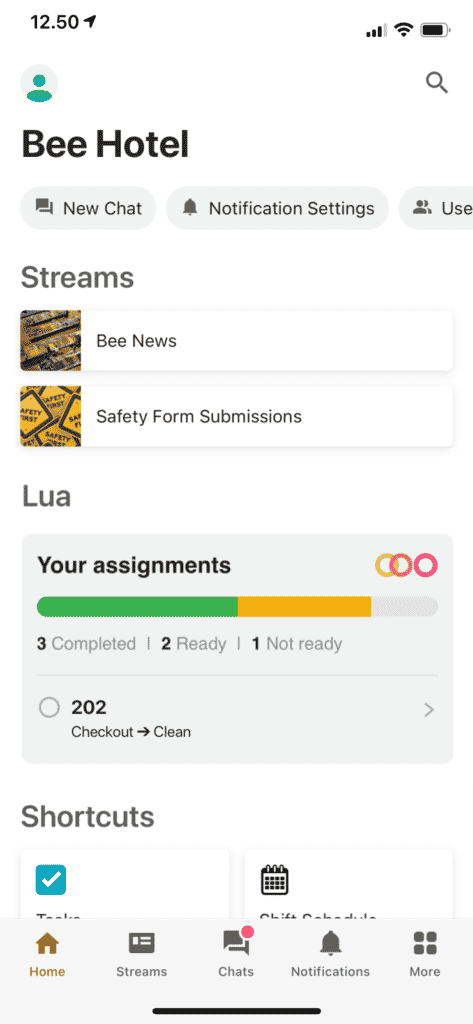Open the Bee News stream

coord(236,341)
